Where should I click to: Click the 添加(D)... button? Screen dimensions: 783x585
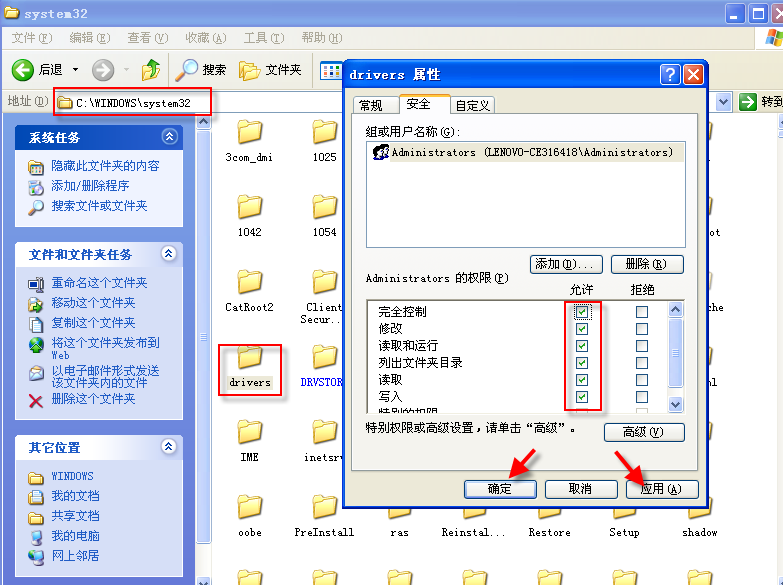(566, 264)
